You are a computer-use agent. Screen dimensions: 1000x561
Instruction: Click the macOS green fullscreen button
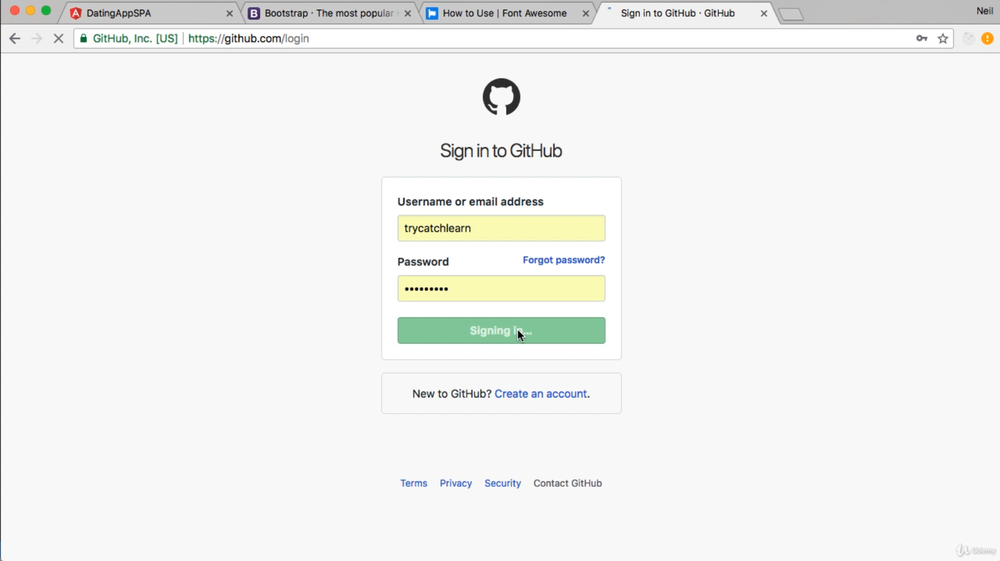point(46,11)
